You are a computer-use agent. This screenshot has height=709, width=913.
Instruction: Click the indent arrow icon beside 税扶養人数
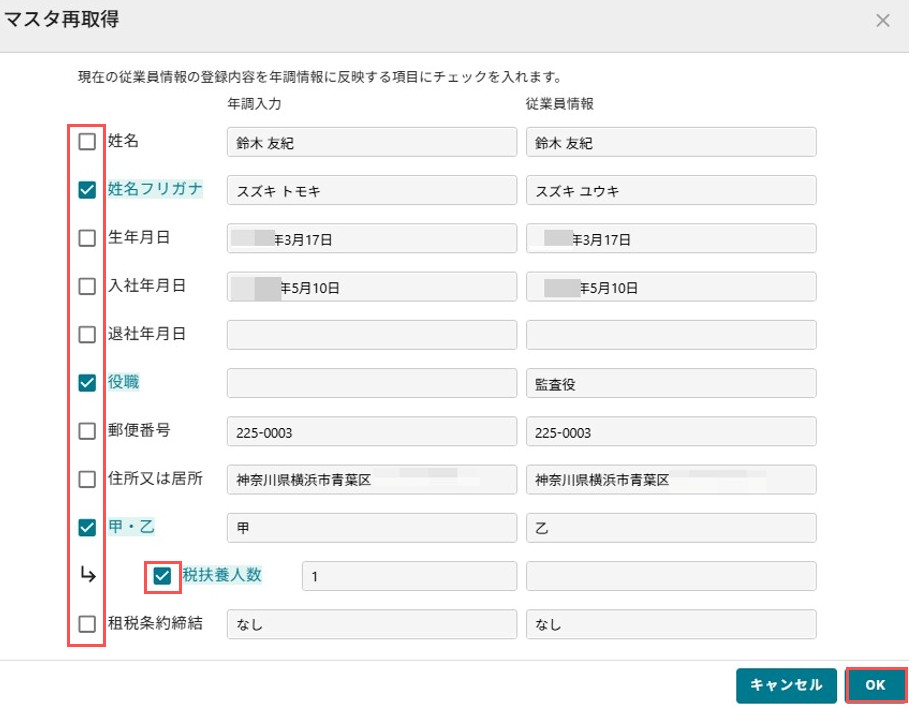[x=88, y=575]
